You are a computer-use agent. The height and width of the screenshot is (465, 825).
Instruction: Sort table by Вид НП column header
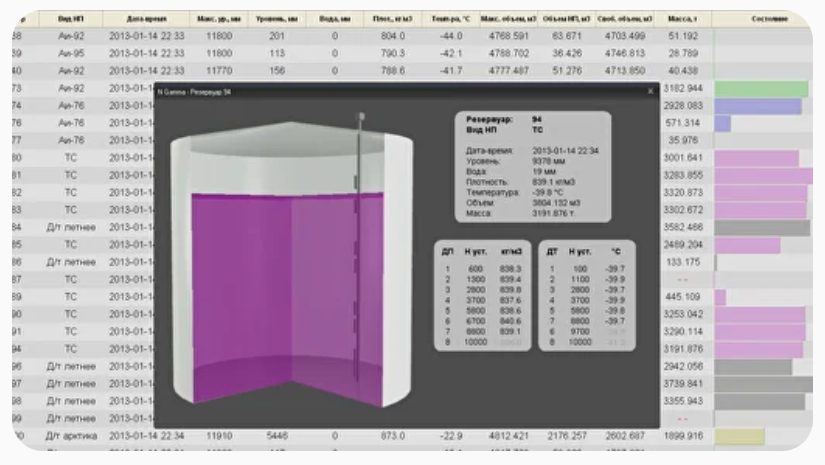(71, 19)
